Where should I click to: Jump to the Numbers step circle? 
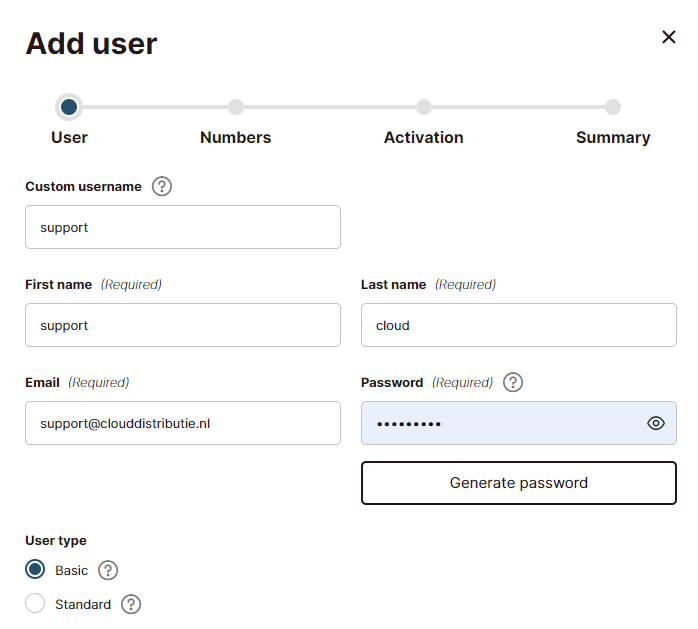click(236, 107)
